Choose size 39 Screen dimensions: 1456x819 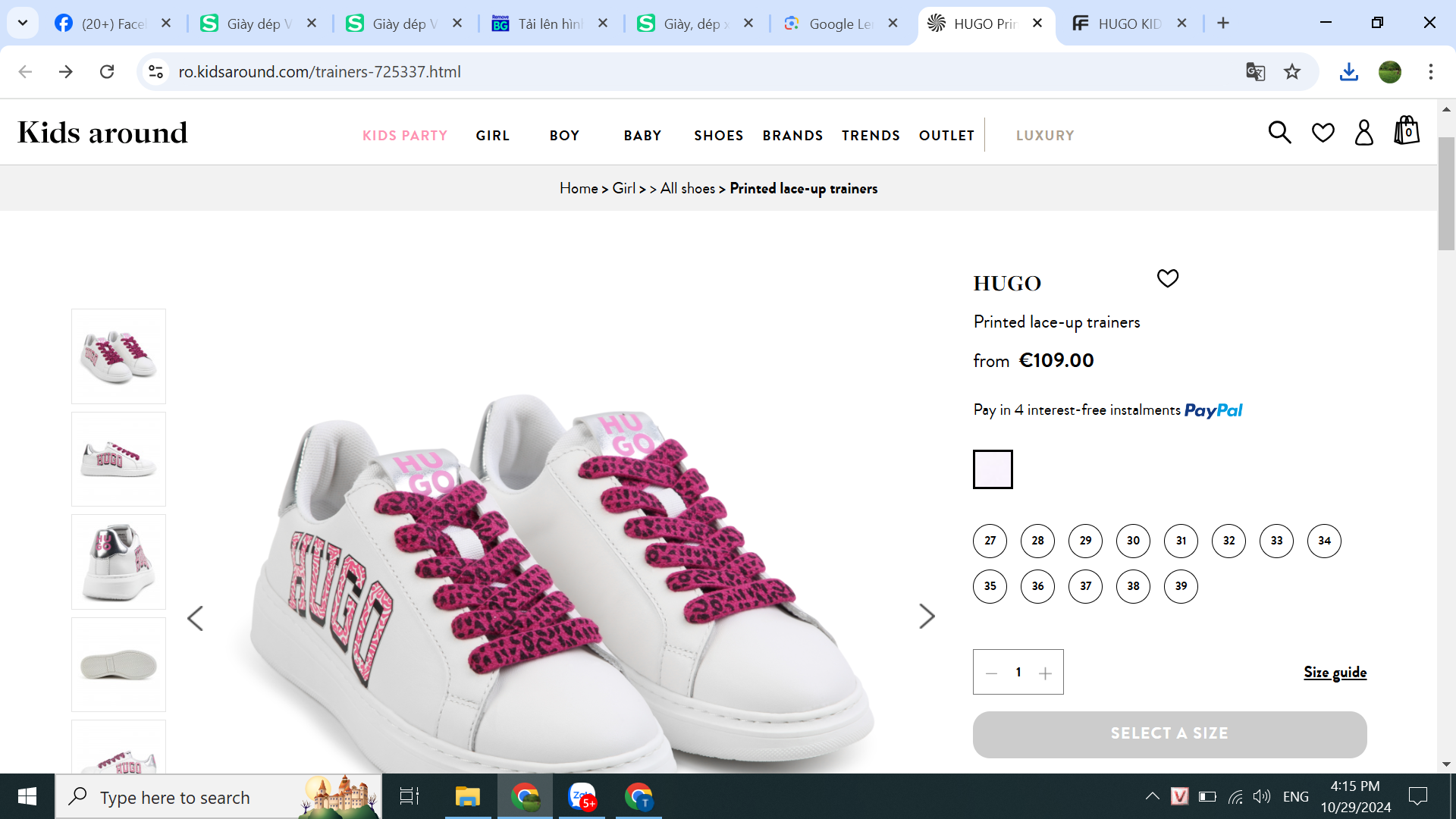(1181, 586)
